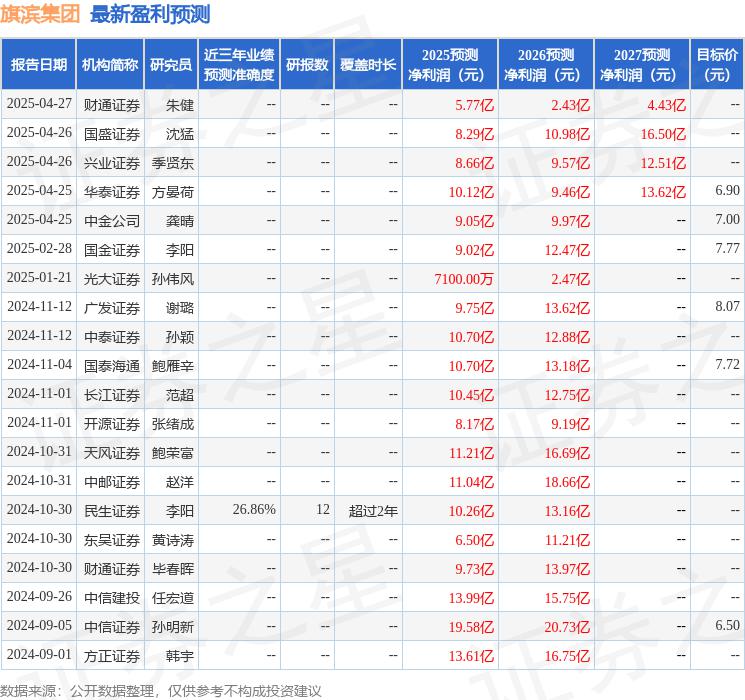Select the 2027预测净利润 column header

pyautogui.click(x=642, y=64)
